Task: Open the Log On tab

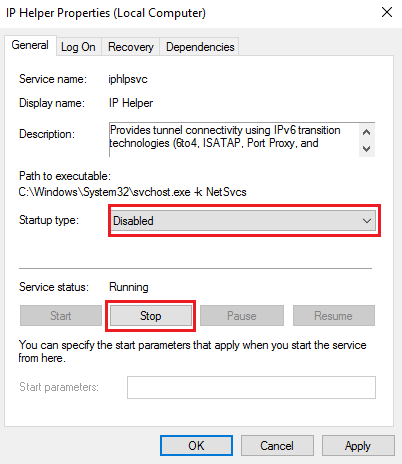Action: click(x=78, y=47)
